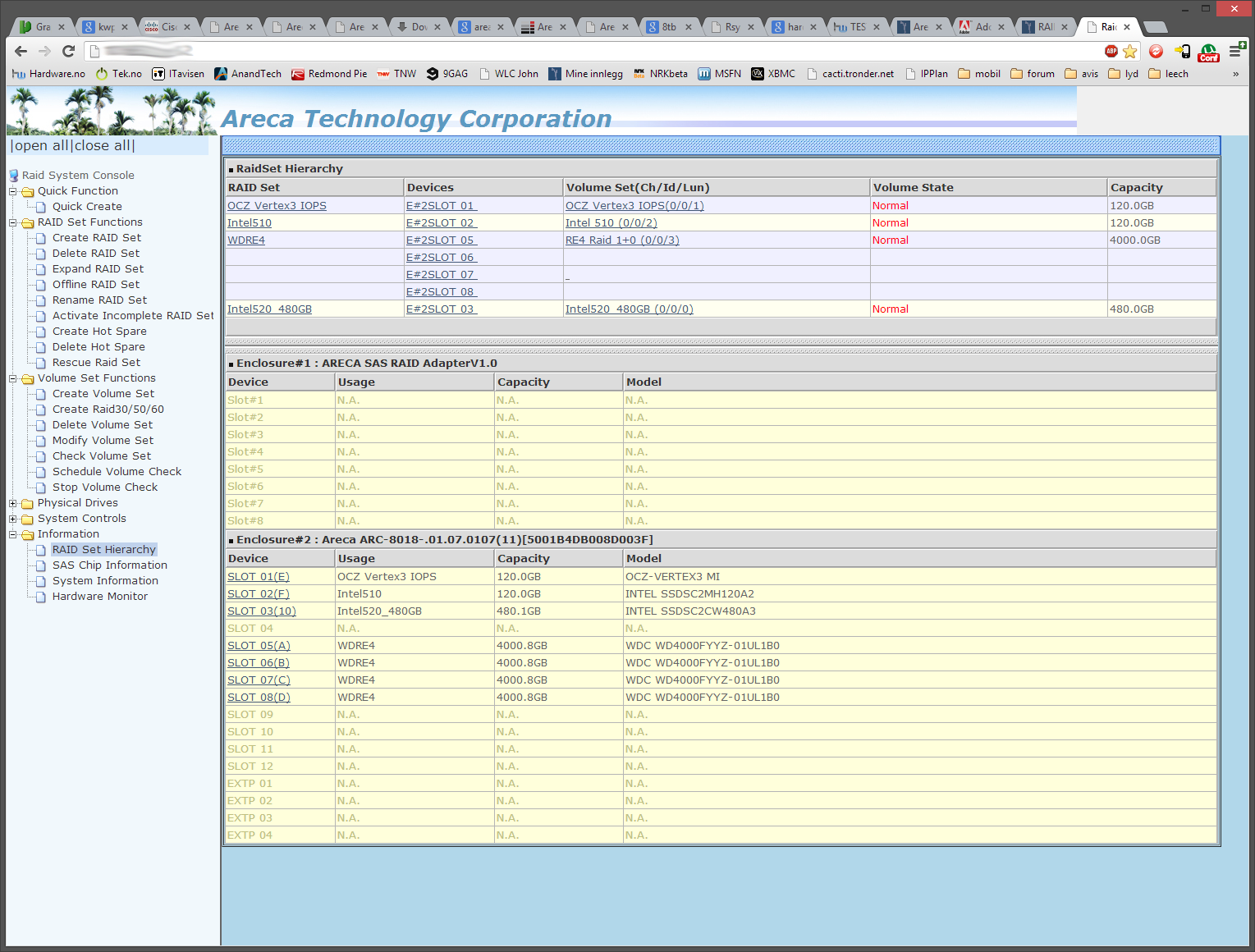Screen dimensions: 1255x952
Task: Open the Intel520_480GB (0/0/0) volume link
Action: click(630, 309)
